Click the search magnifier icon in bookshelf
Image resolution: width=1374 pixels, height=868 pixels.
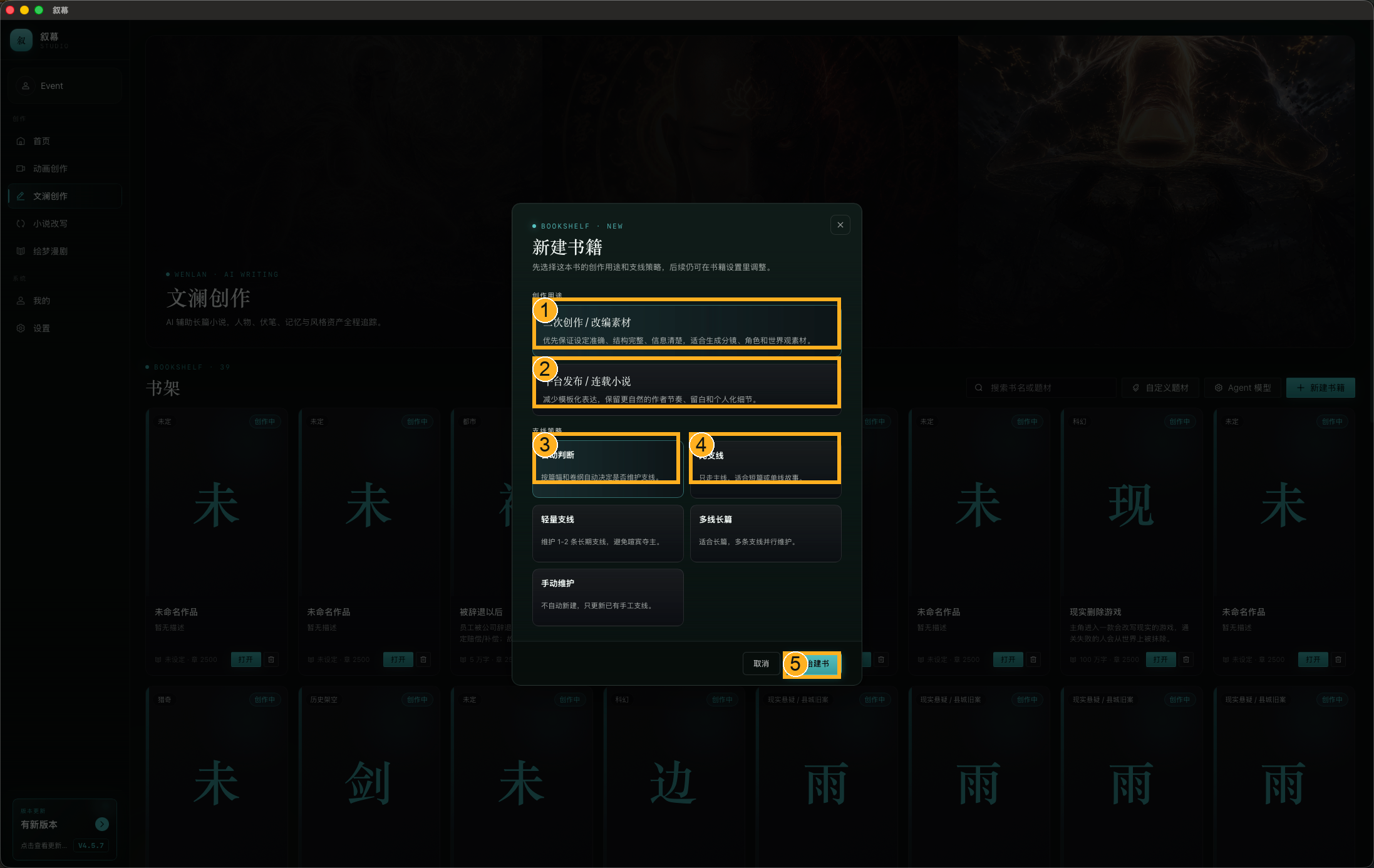978,388
